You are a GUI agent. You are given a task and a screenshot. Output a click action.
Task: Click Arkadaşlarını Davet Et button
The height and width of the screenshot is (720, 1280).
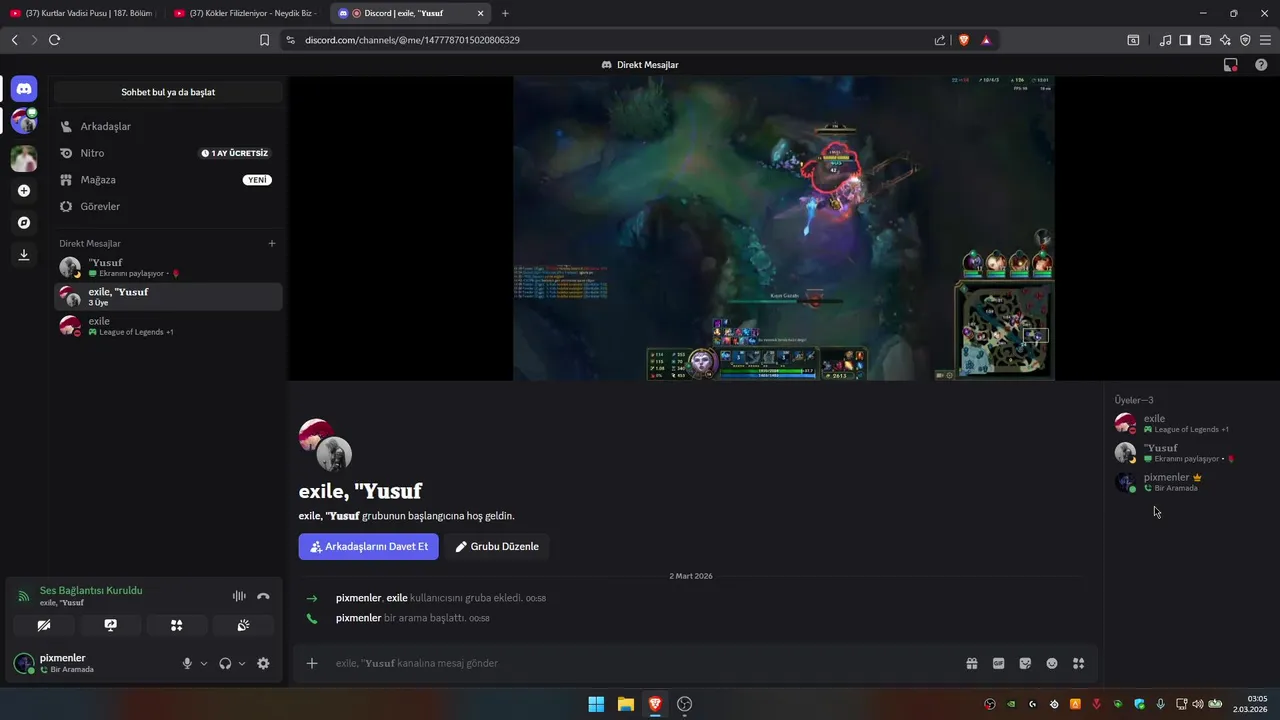click(x=369, y=547)
